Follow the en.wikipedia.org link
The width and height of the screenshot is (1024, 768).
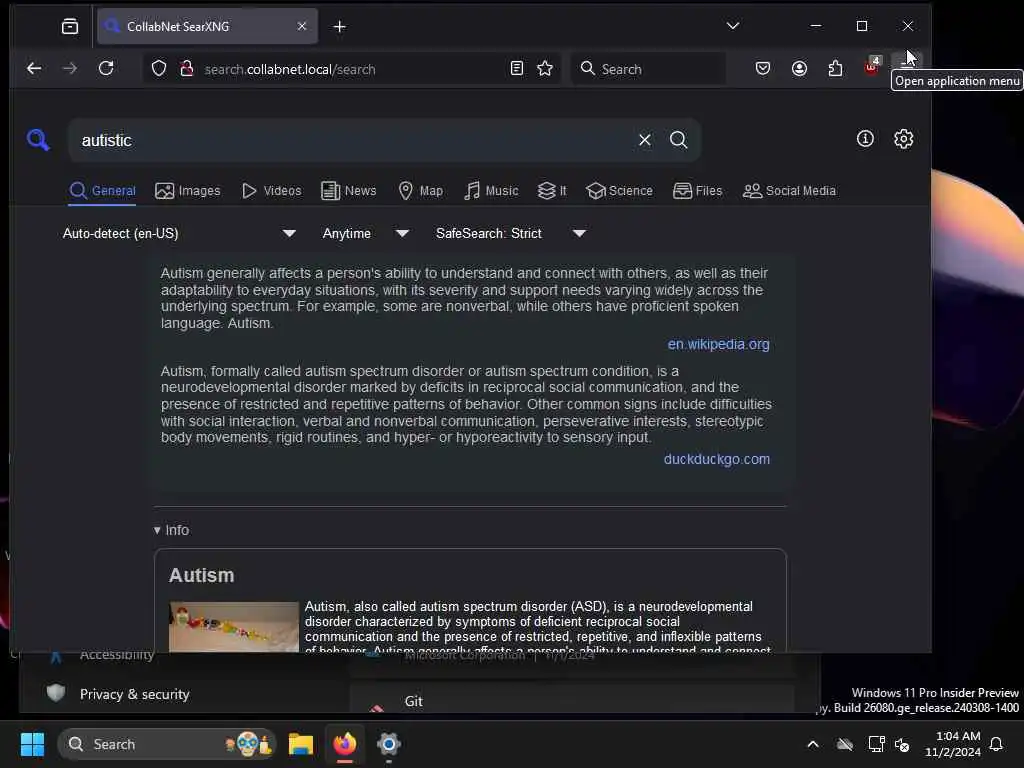click(718, 344)
